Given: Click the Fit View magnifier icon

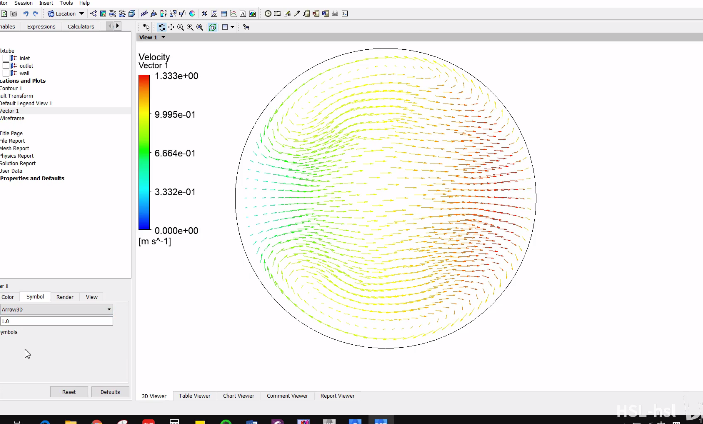Looking at the screenshot, I should (200, 27).
